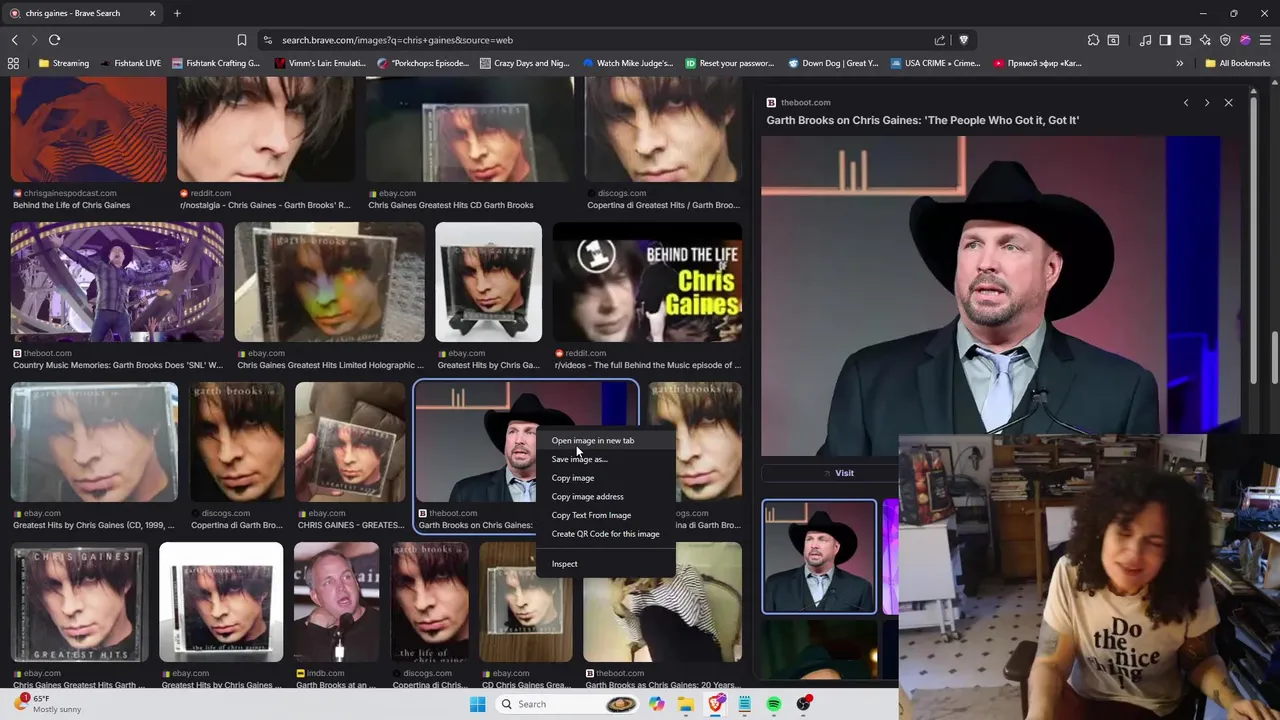Choose Save image as from context menu
The width and height of the screenshot is (1280, 720).
pos(606,459)
